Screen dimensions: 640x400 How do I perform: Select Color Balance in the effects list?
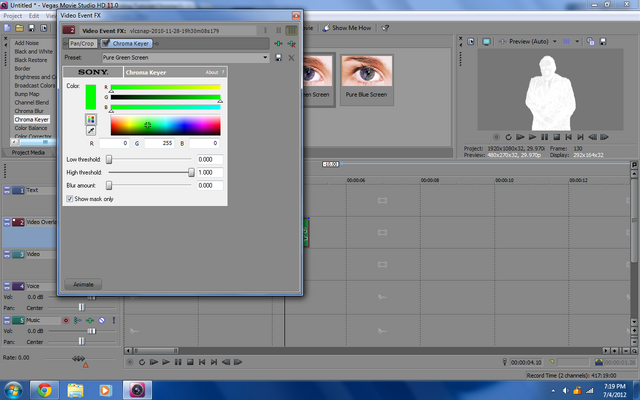point(31,128)
